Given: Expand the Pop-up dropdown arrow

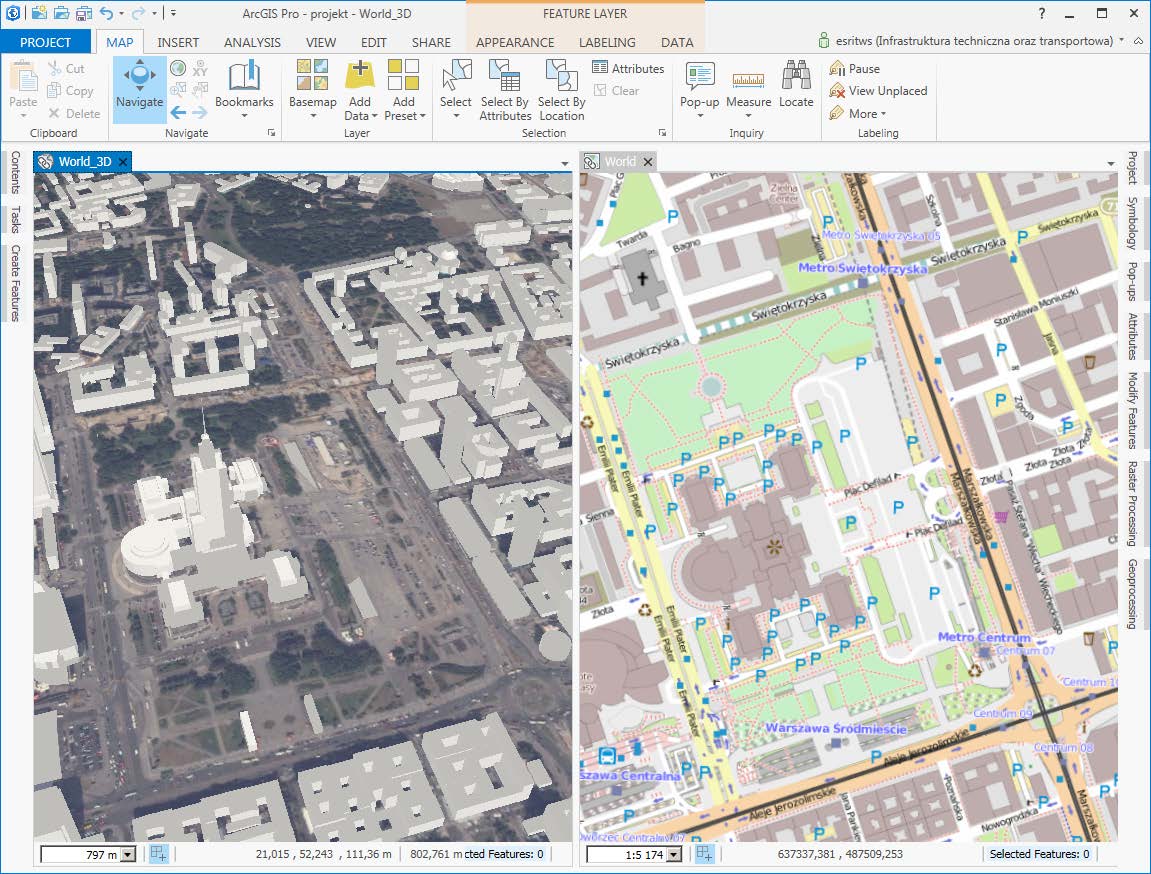Looking at the screenshot, I should 700,116.
